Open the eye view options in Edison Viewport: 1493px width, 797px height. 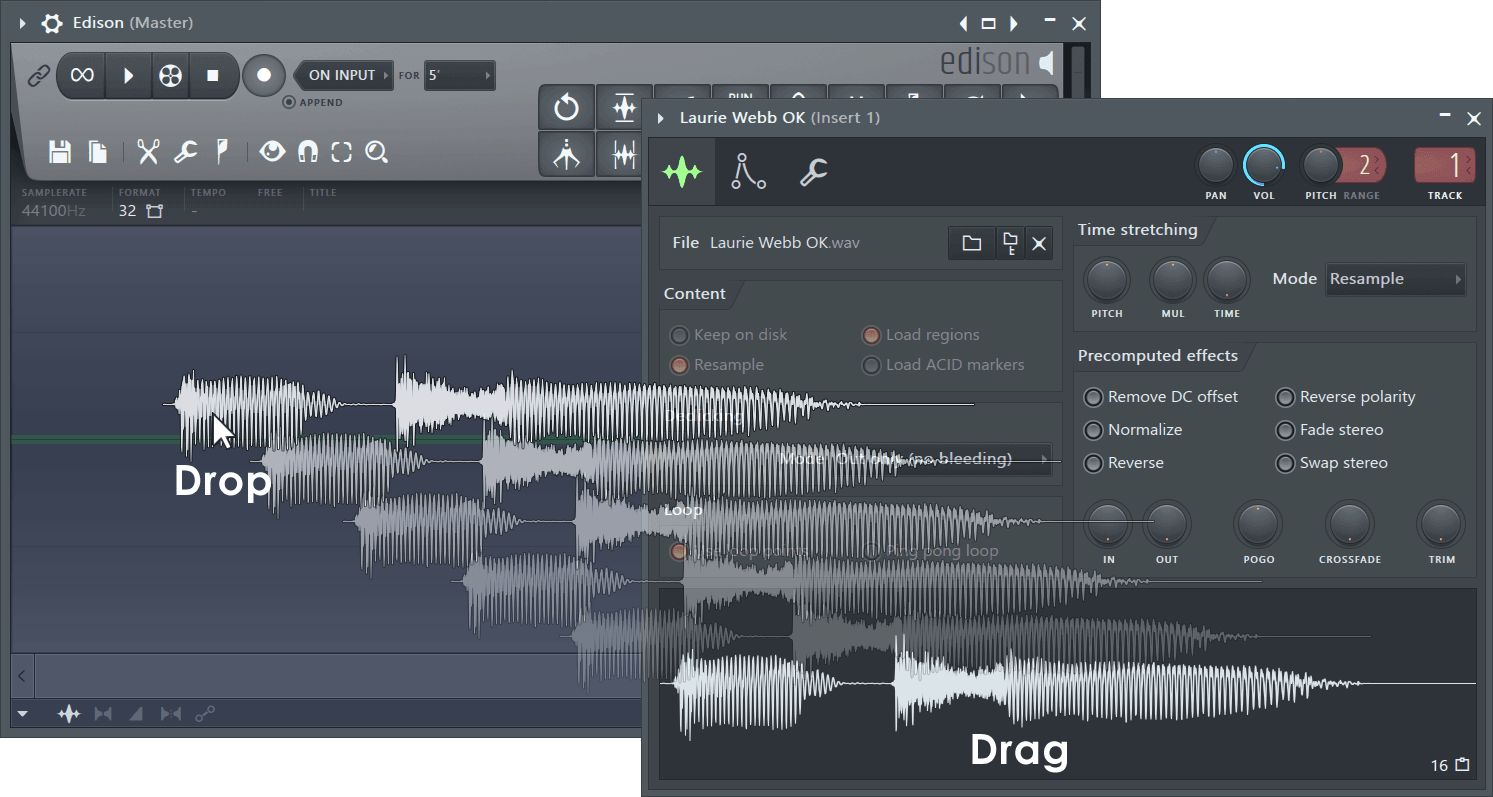272,152
